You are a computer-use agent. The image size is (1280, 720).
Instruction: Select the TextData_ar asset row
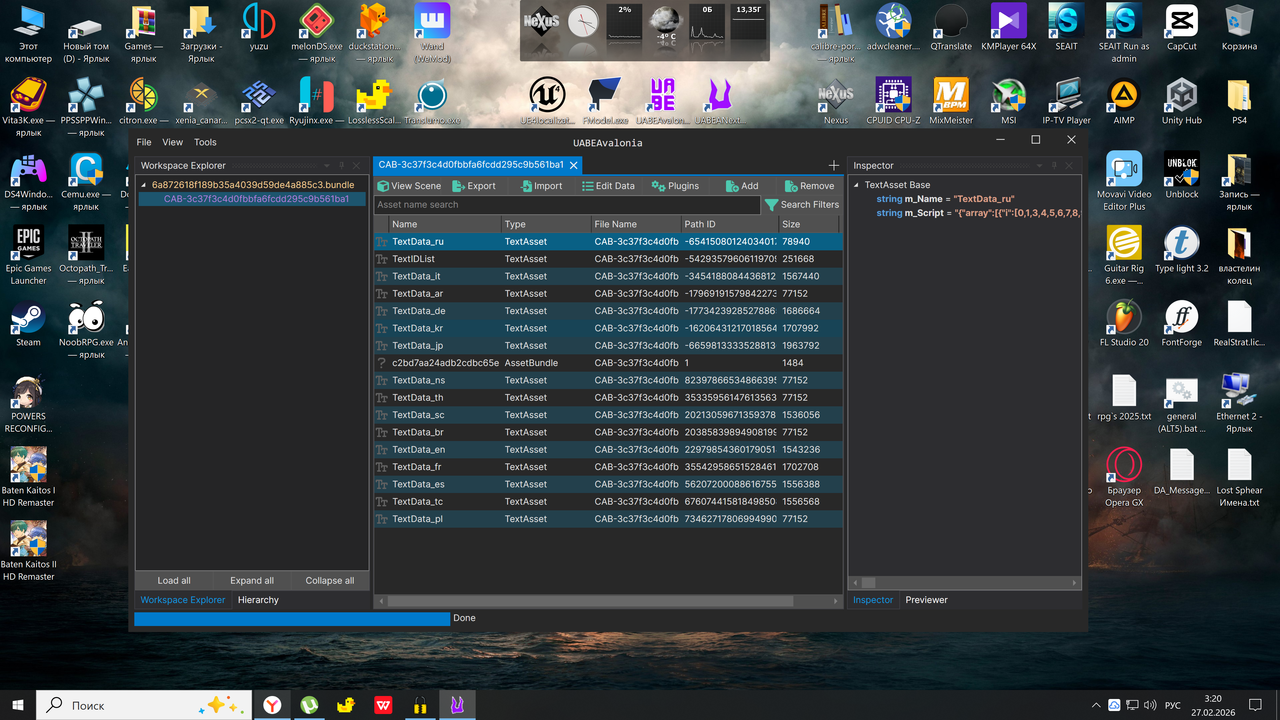pos(608,293)
